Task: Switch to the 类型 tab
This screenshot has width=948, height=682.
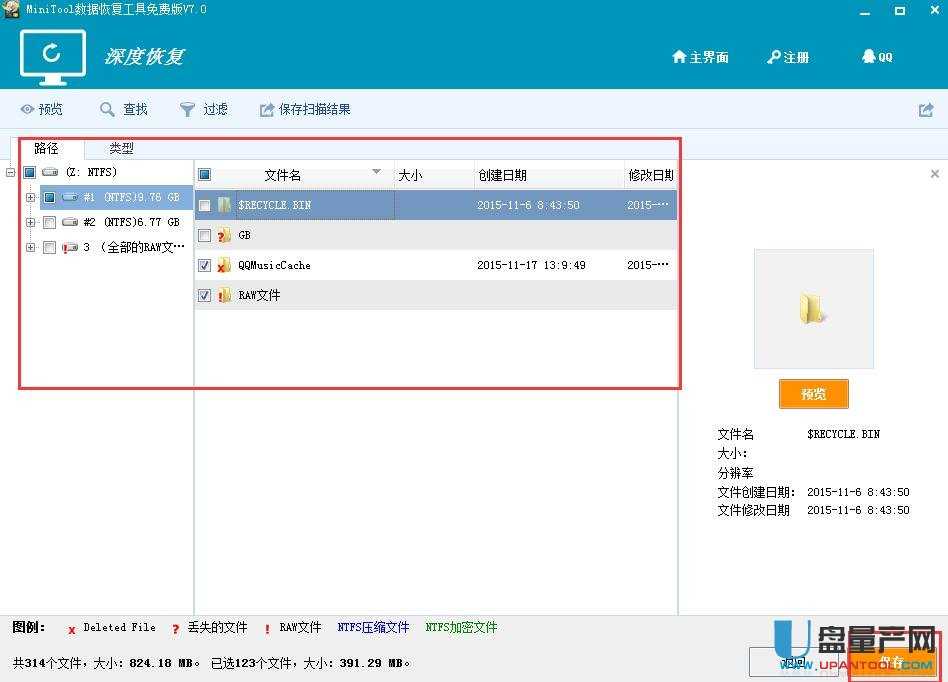Action: tap(120, 147)
